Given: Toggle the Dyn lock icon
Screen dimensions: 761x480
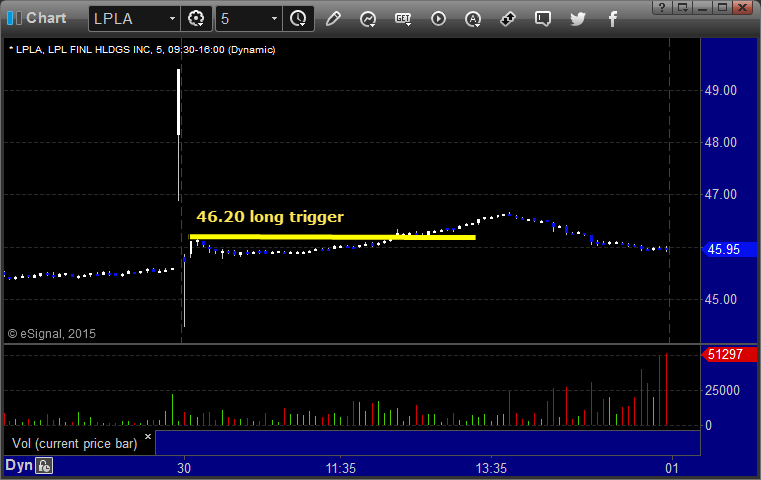Looking at the screenshot, I should [44, 465].
